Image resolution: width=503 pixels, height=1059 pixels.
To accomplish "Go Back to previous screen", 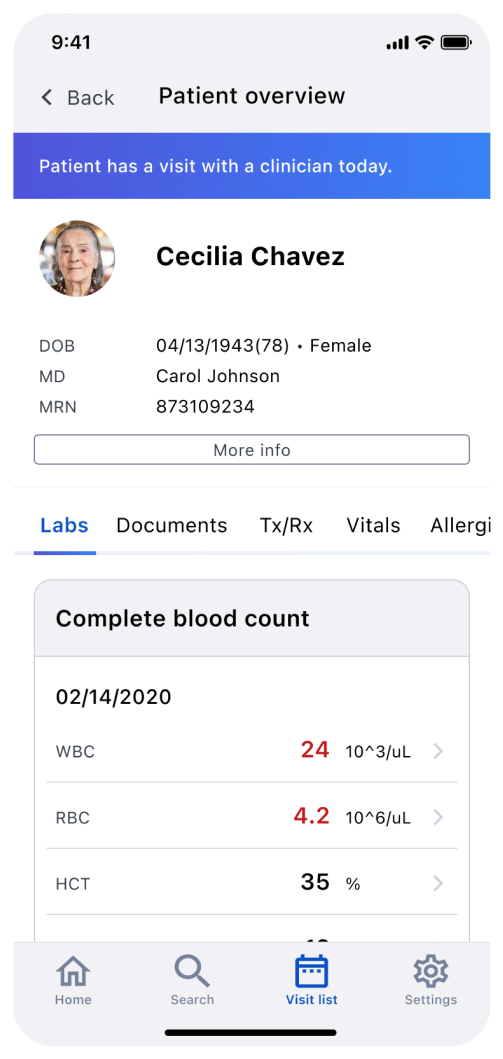I will point(78,97).
